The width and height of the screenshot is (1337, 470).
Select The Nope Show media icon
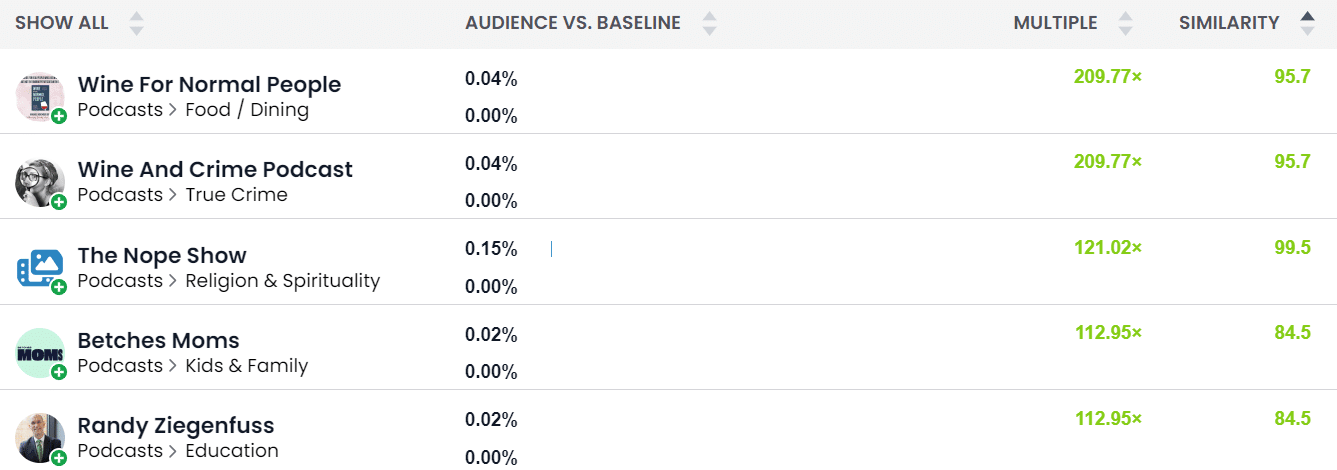[40, 268]
